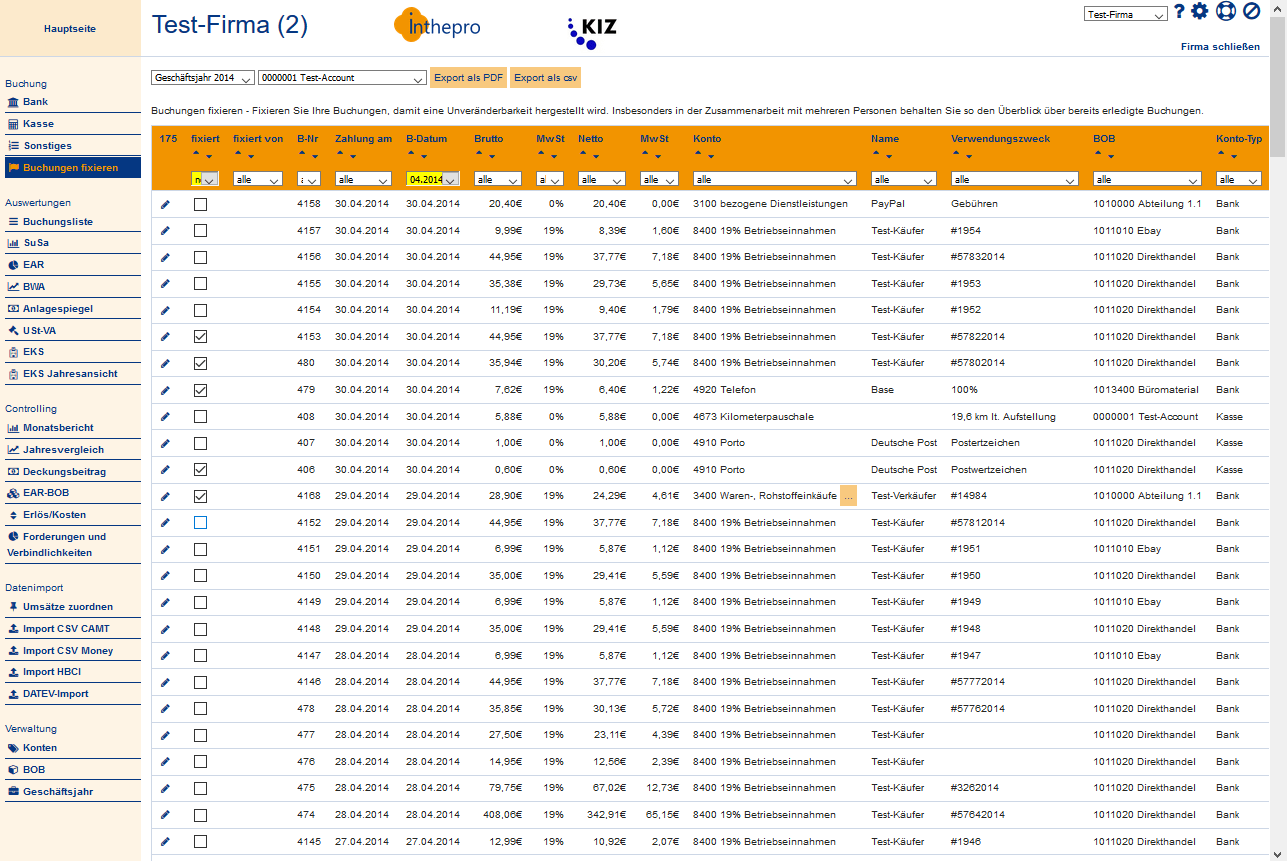Open settings via the gear icon
The height and width of the screenshot is (861, 1287).
1200,12
